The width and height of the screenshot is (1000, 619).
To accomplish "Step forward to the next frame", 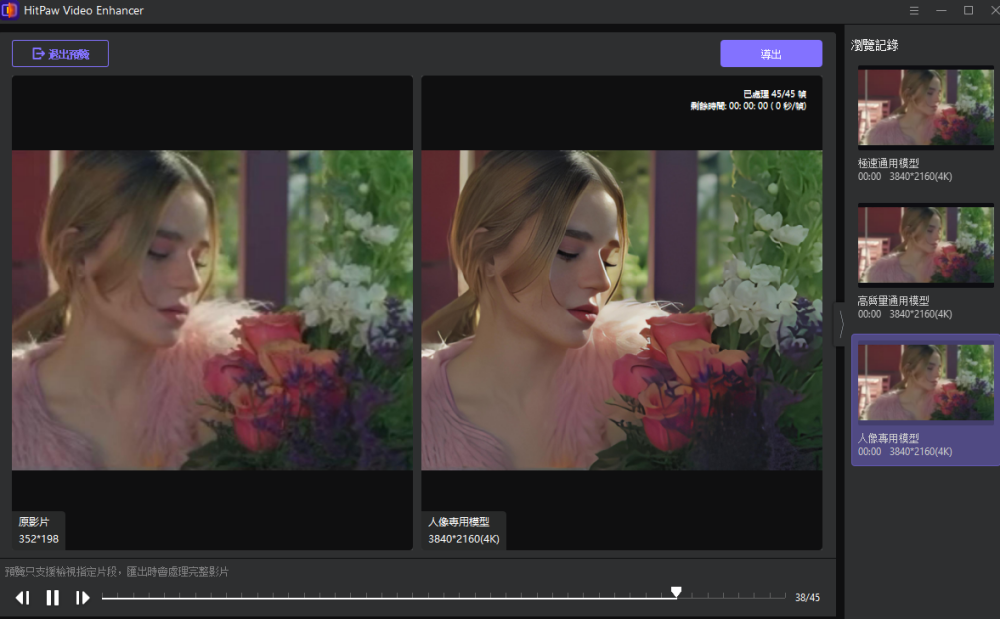I will tap(83, 598).
